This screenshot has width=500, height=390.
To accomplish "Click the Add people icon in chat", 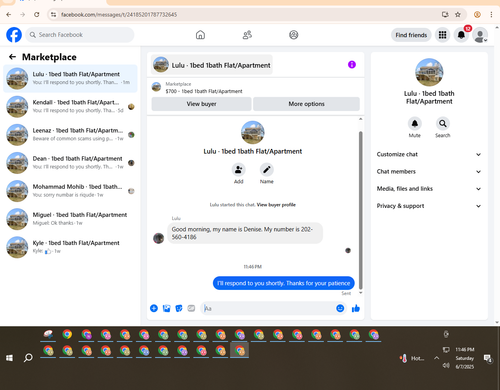I will pos(239,170).
